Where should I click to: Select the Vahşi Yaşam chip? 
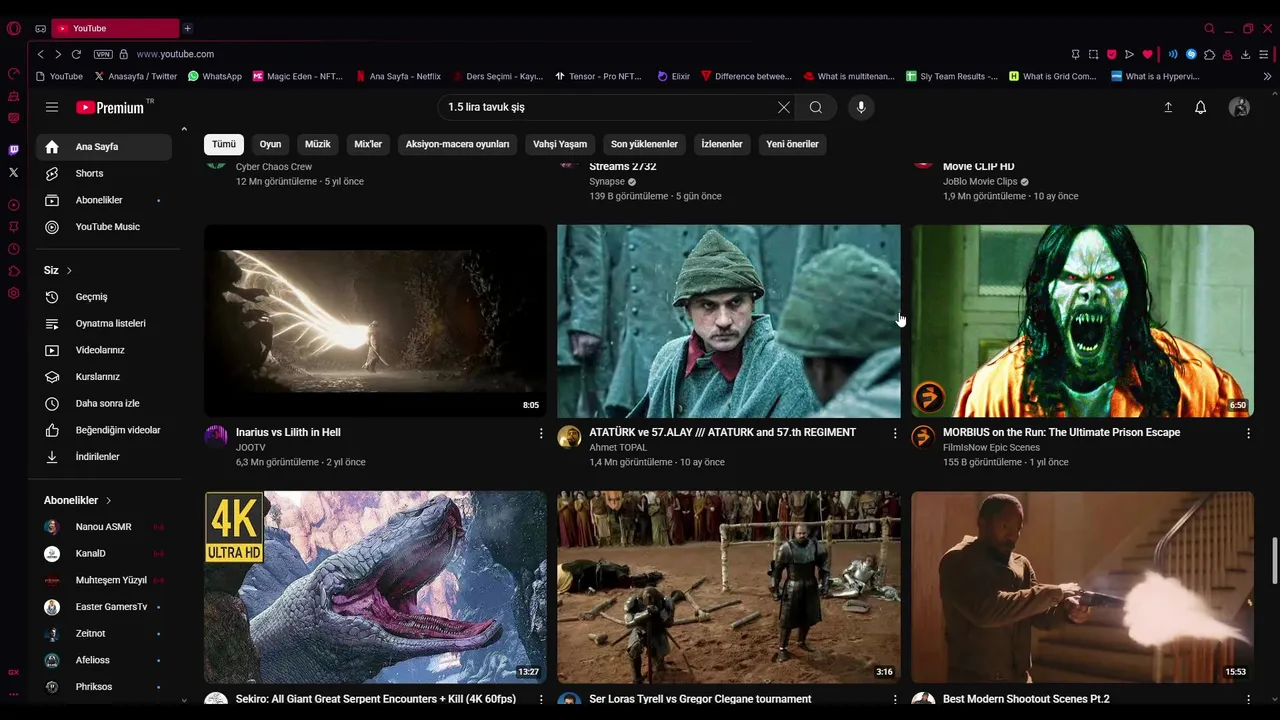(x=560, y=144)
